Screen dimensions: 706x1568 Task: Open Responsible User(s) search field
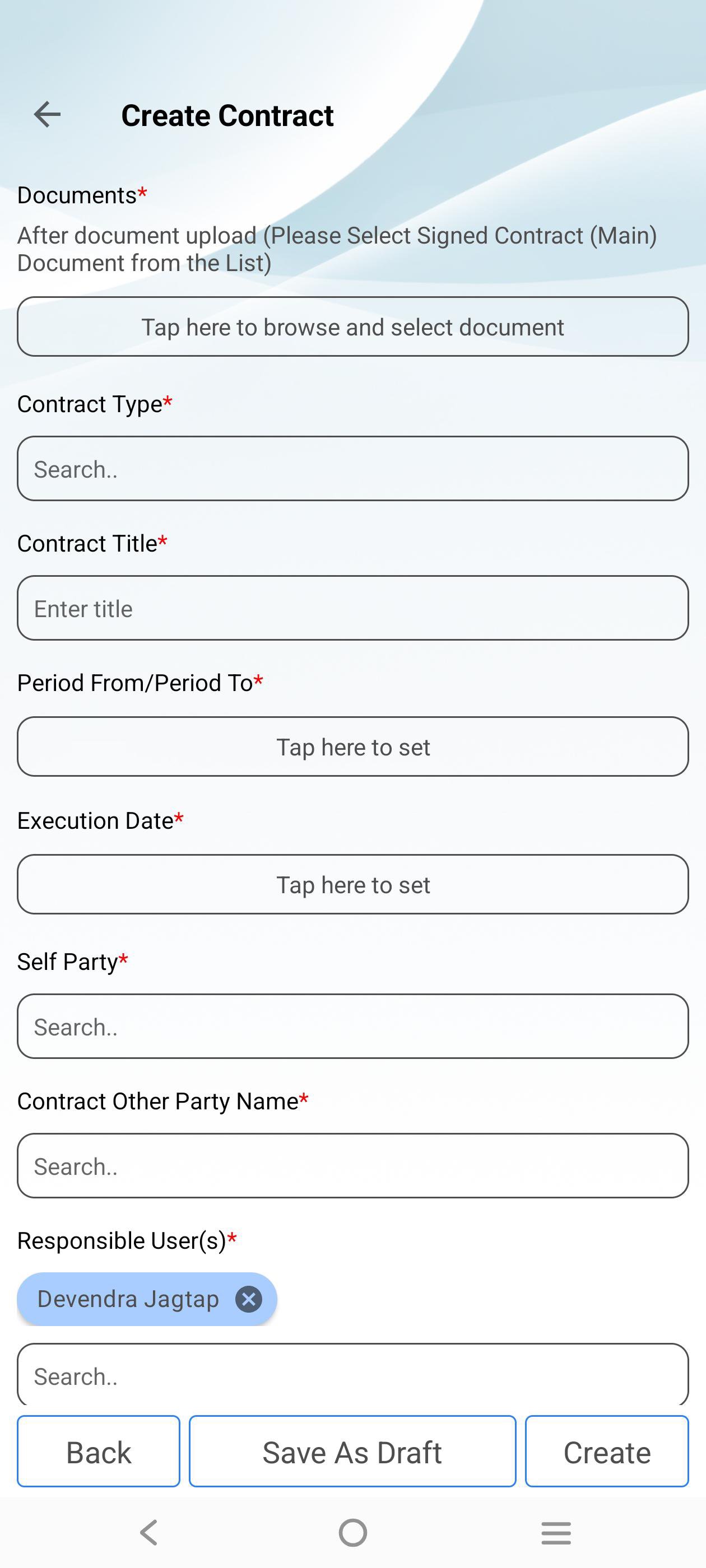click(x=352, y=1376)
